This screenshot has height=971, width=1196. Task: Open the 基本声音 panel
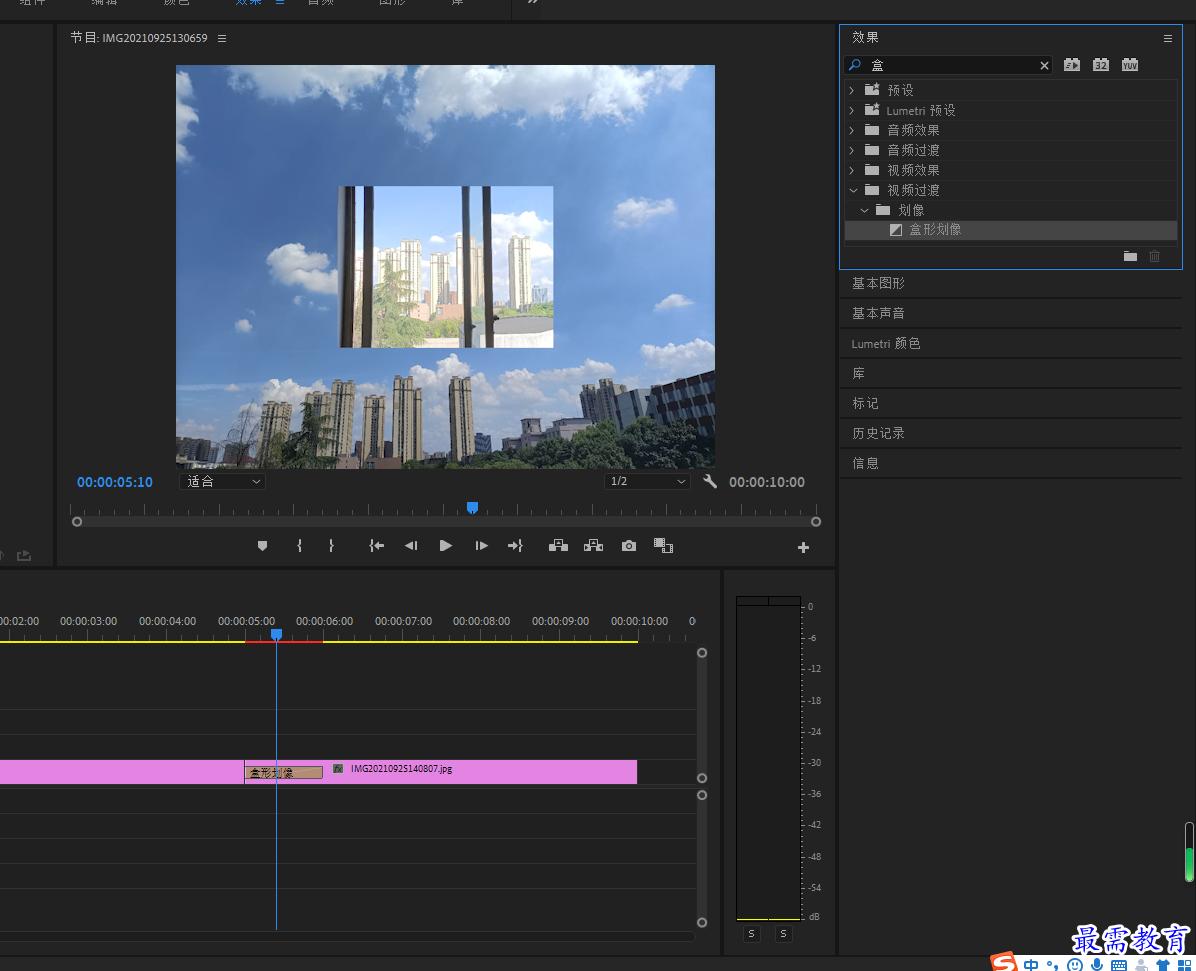pos(879,313)
